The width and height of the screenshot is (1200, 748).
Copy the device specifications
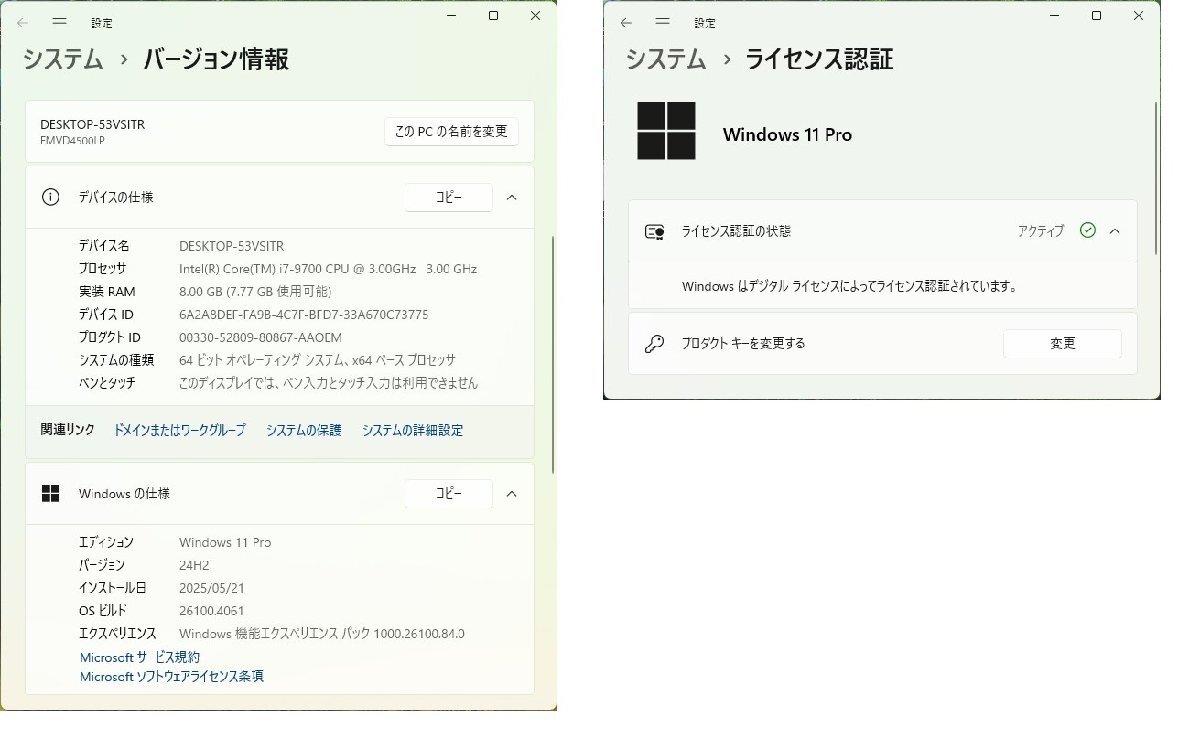(448, 197)
